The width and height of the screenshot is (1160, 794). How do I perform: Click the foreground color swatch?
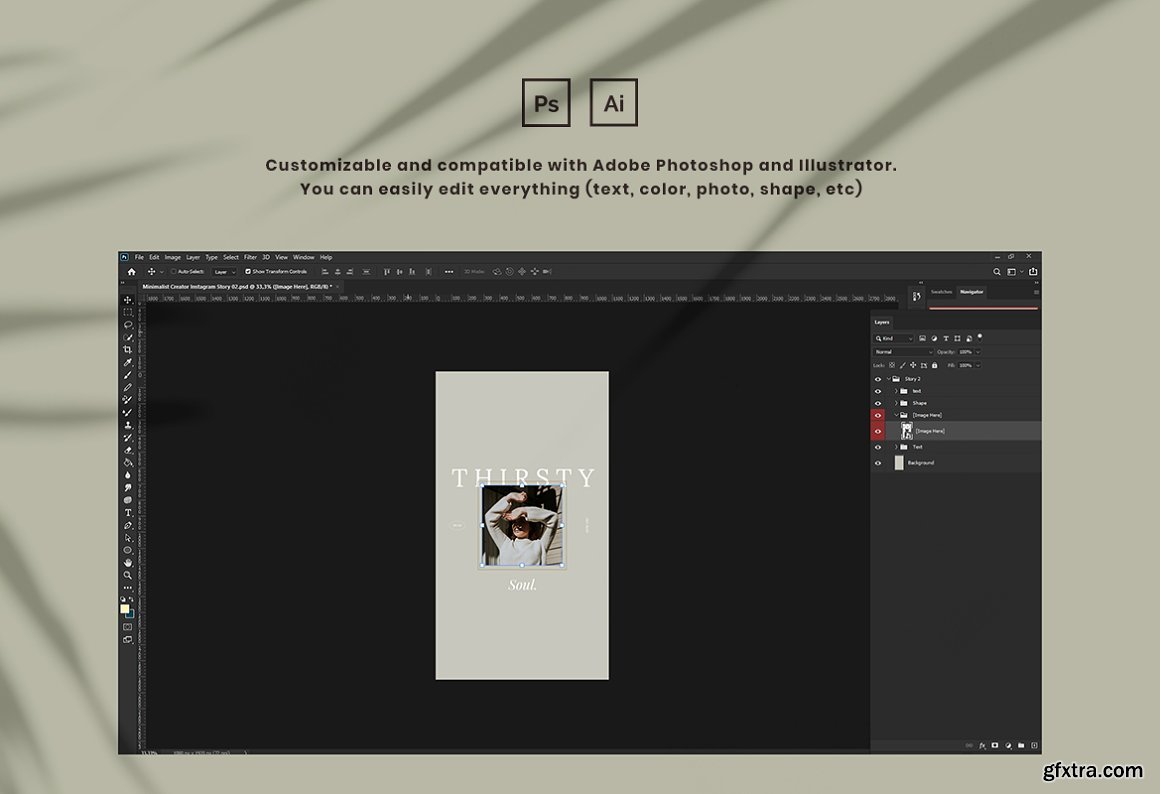pyautogui.click(x=125, y=608)
